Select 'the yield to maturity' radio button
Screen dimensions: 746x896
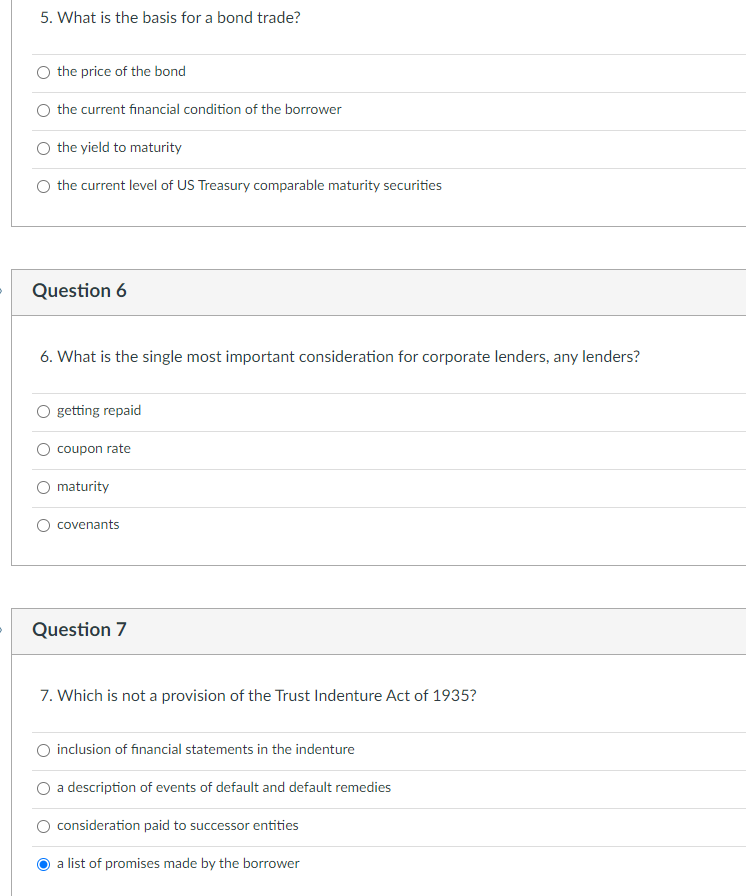pyautogui.click(x=44, y=148)
